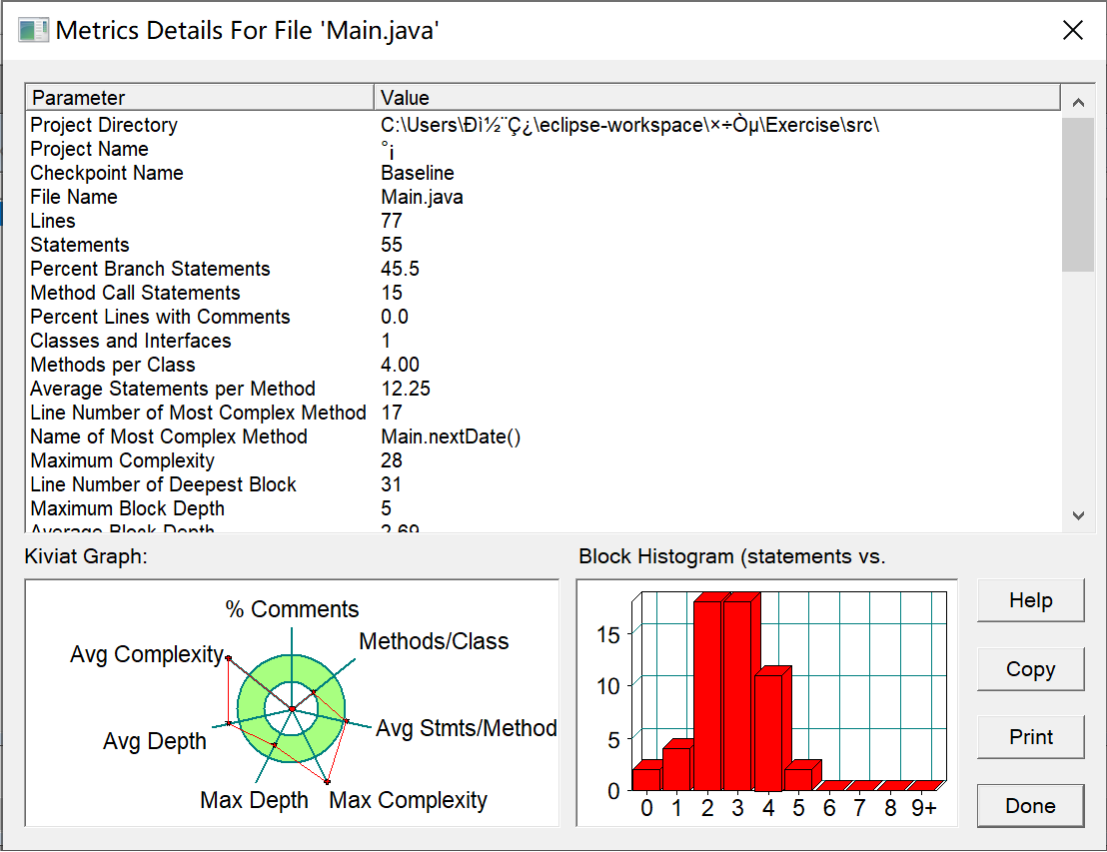Viewport: 1107px width, 852px height.
Task: Click the scrollbar down arrow
Action: pyautogui.click(x=1078, y=516)
